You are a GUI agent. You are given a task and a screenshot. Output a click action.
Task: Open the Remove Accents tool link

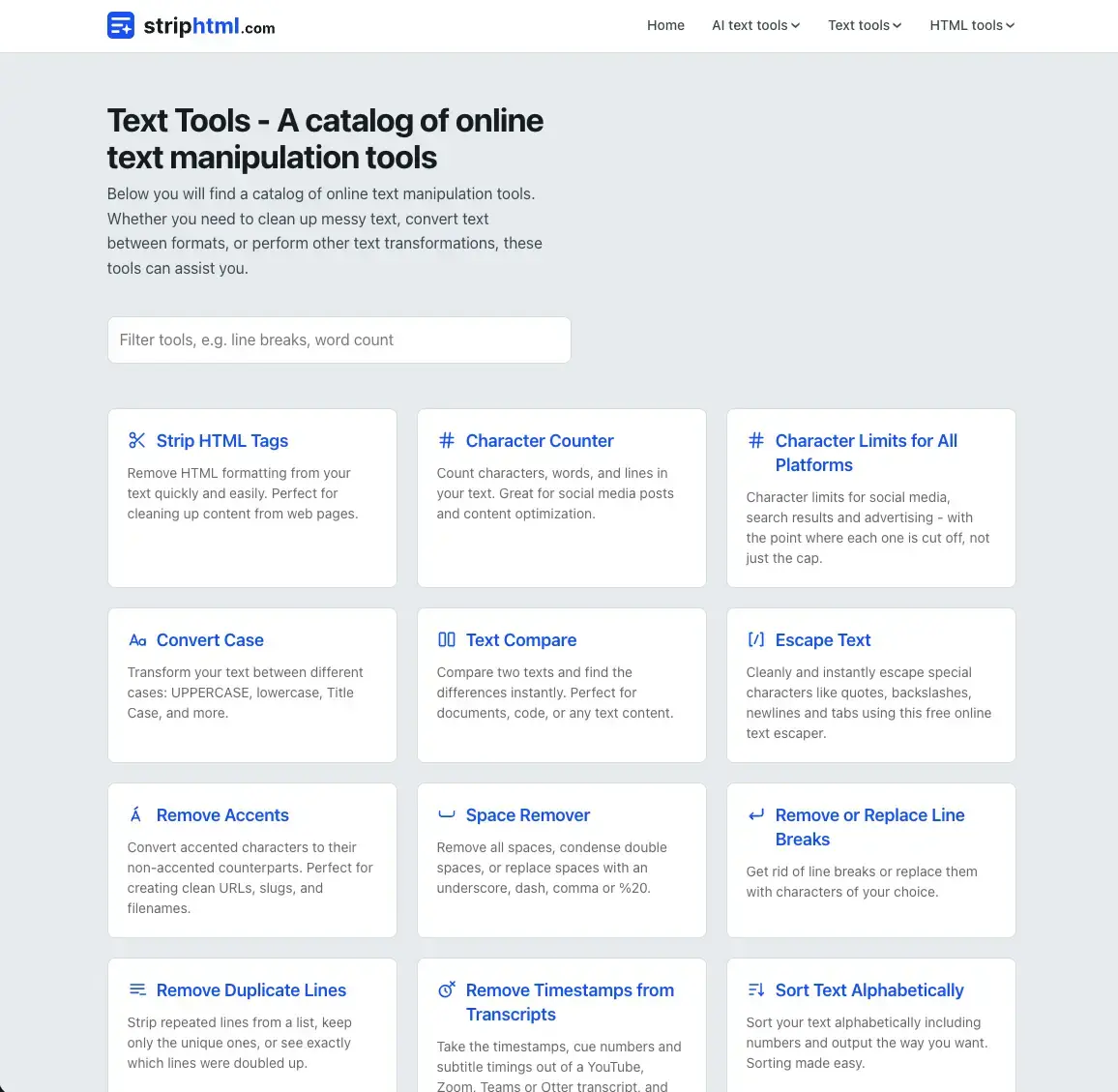coord(221,814)
